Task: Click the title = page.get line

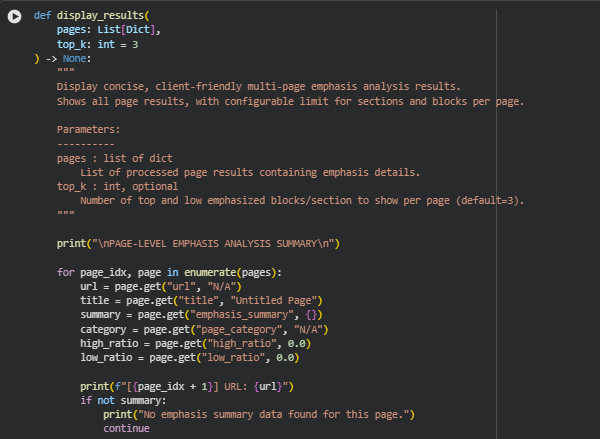Action: pyautogui.click(x=199, y=300)
